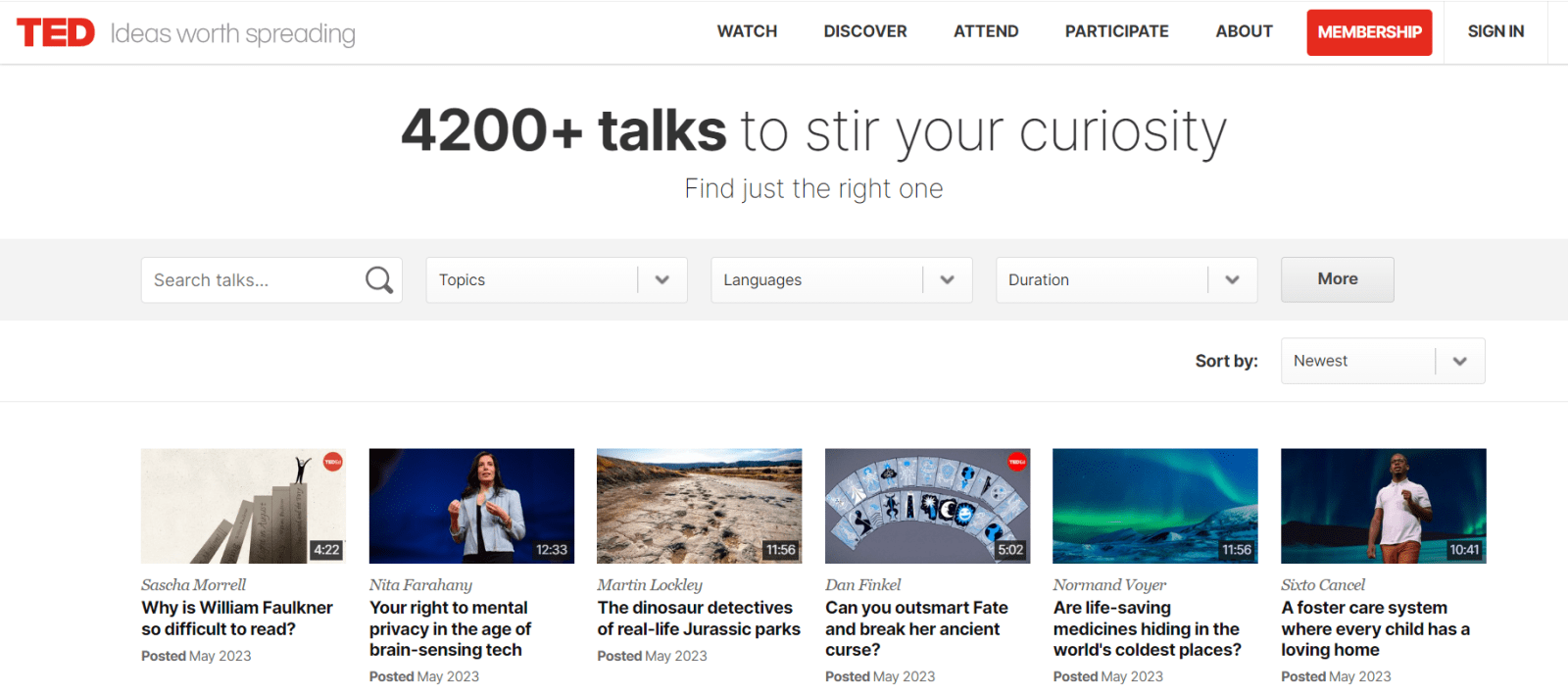The image size is (1568, 696).
Task: Open the dinosaur detectives talk title
Action: 699,619
